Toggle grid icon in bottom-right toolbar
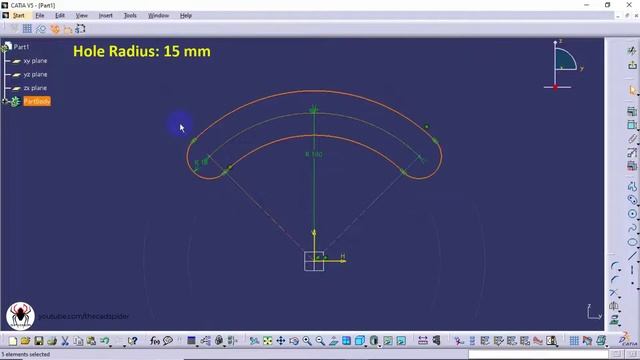640x360 pixels. tap(574, 341)
